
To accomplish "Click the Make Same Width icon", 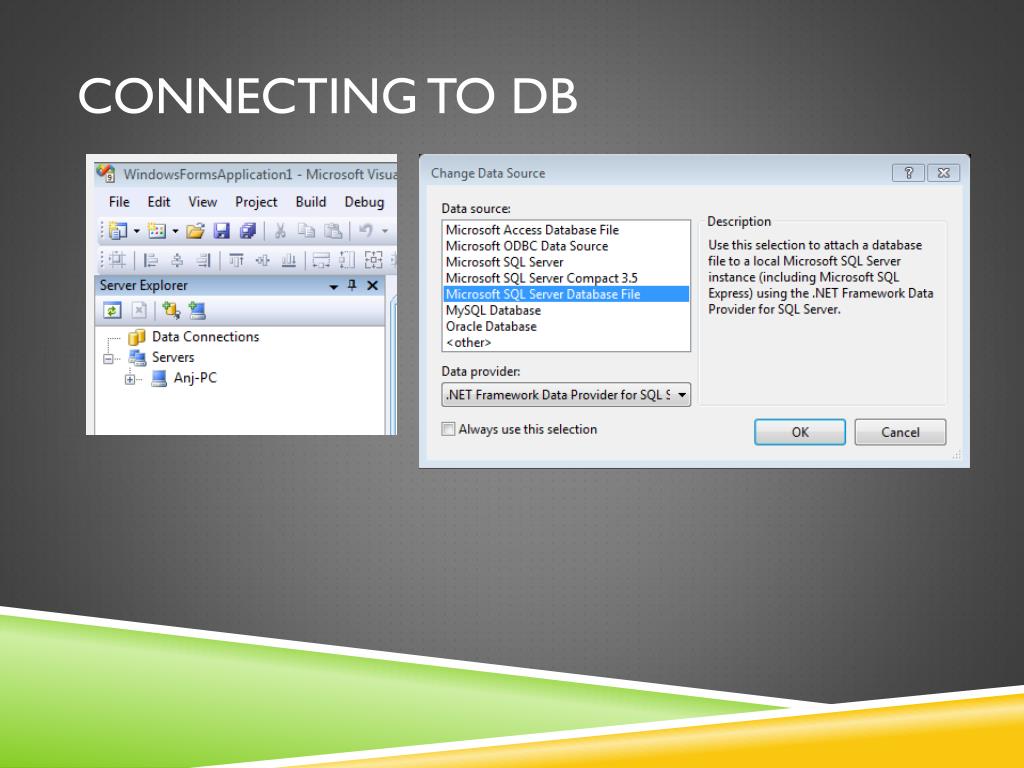I will [321, 261].
